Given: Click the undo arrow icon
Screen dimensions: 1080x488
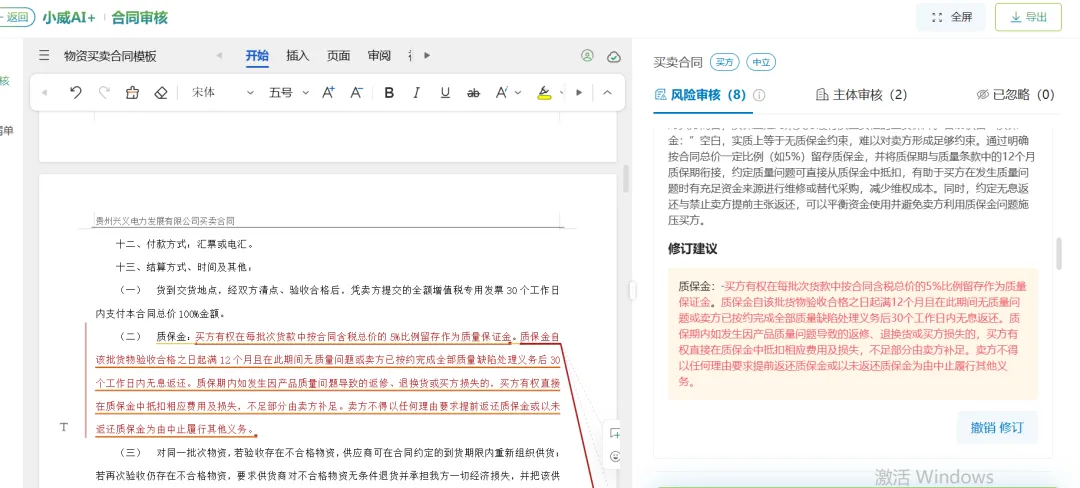Looking at the screenshot, I should 76,92.
